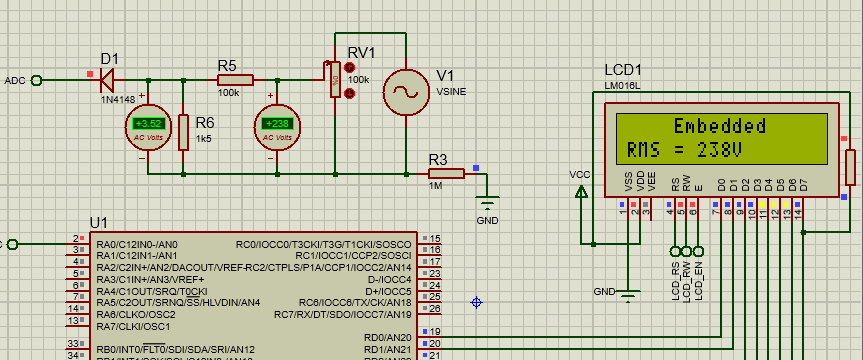This screenshot has height=360, width=863.
Task: Click the 1N4148 value label
Action: 118,100
